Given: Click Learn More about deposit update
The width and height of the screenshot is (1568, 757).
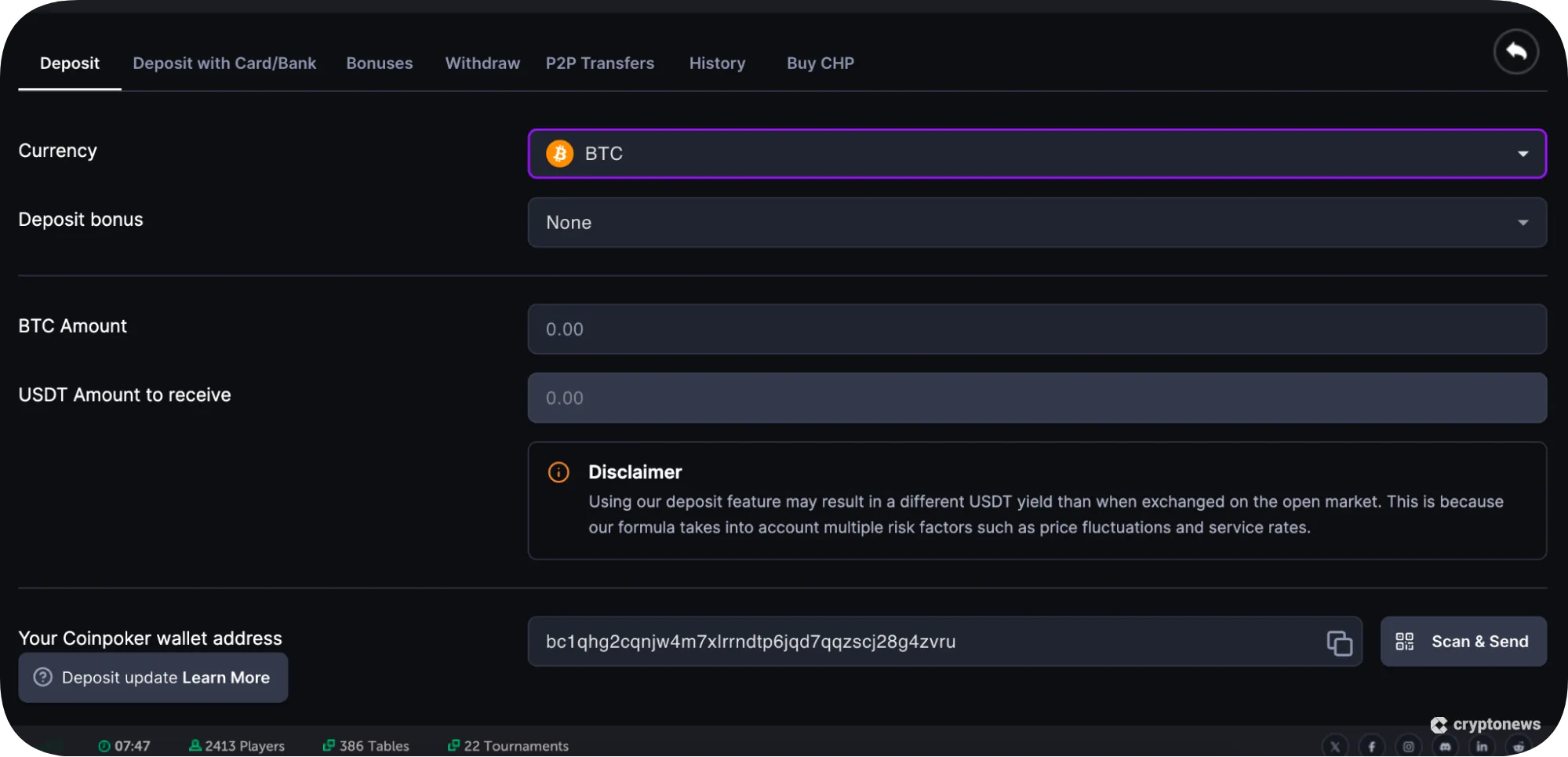Looking at the screenshot, I should (224, 677).
